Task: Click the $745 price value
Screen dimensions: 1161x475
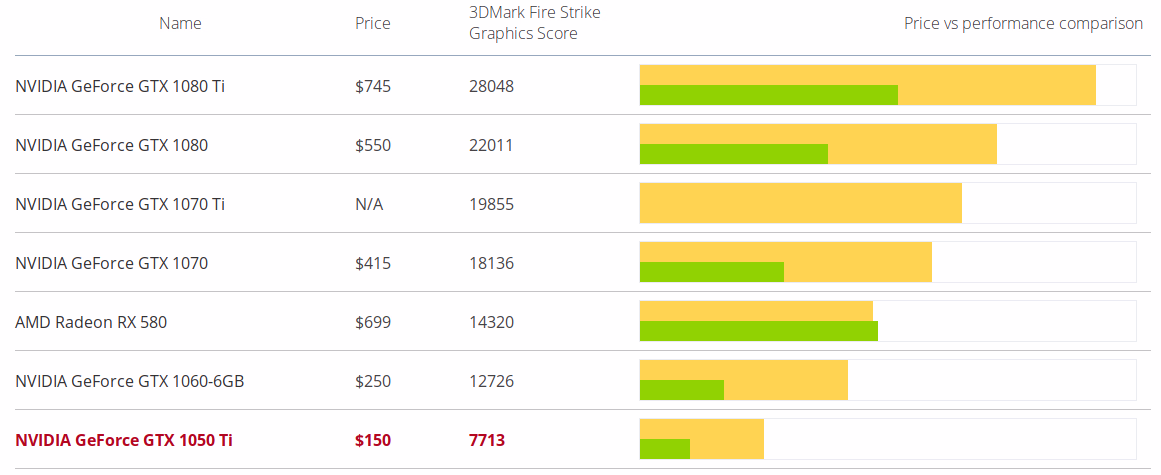Action: click(x=373, y=86)
